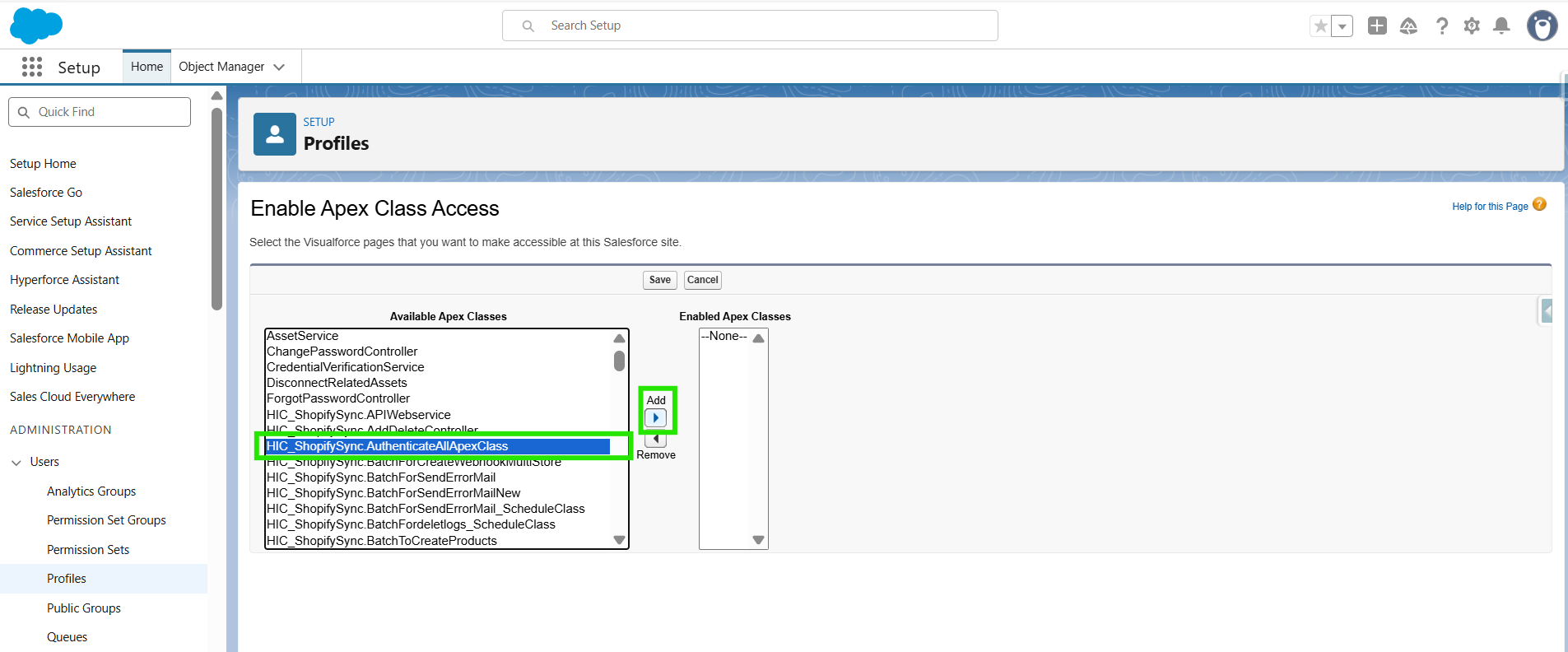This screenshot has width=1568, height=652.
Task: Go to Setup Home in sidebar
Action: (x=43, y=164)
